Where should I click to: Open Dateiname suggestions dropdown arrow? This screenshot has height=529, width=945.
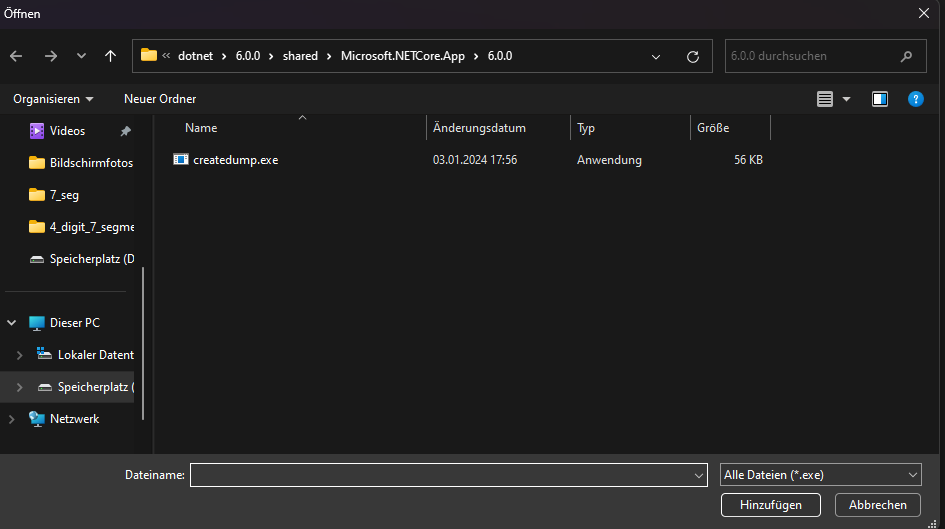(699, 475)
